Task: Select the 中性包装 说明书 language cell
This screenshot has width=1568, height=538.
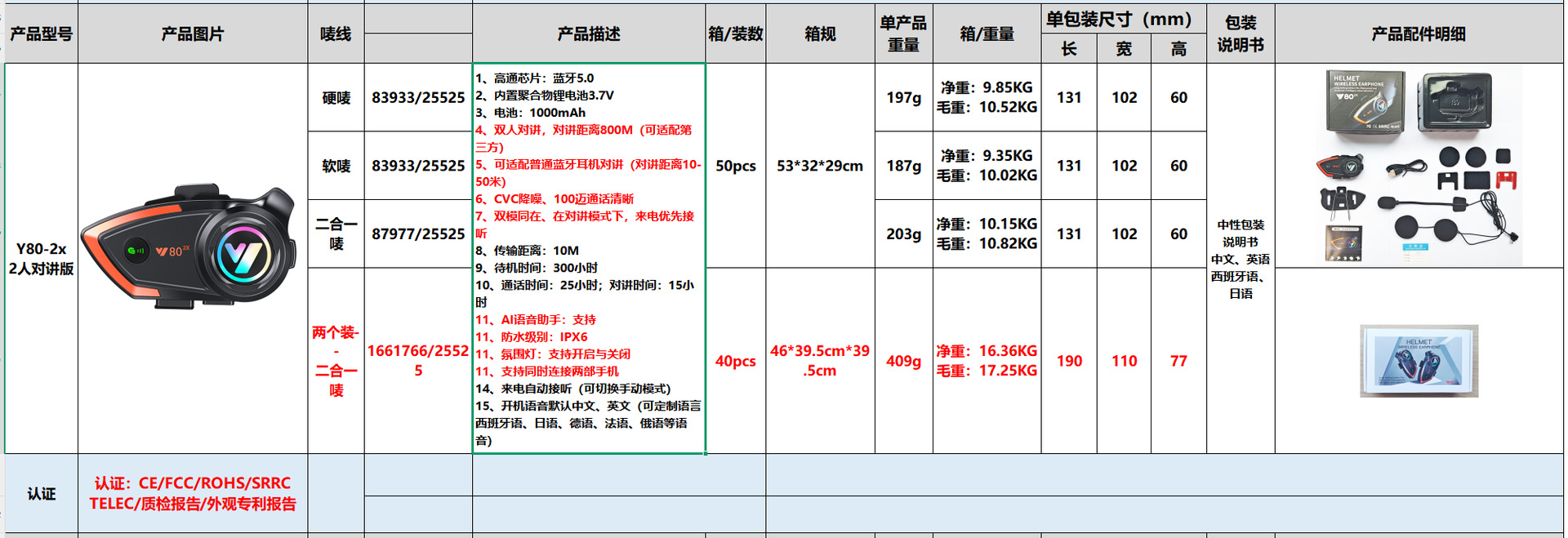Action: tap(1241, 258)
